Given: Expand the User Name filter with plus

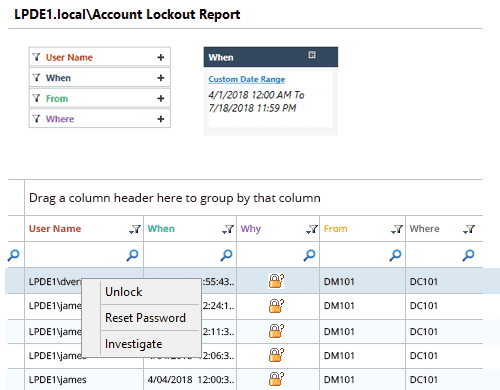Looking at the screenshot, I should 161,57.
